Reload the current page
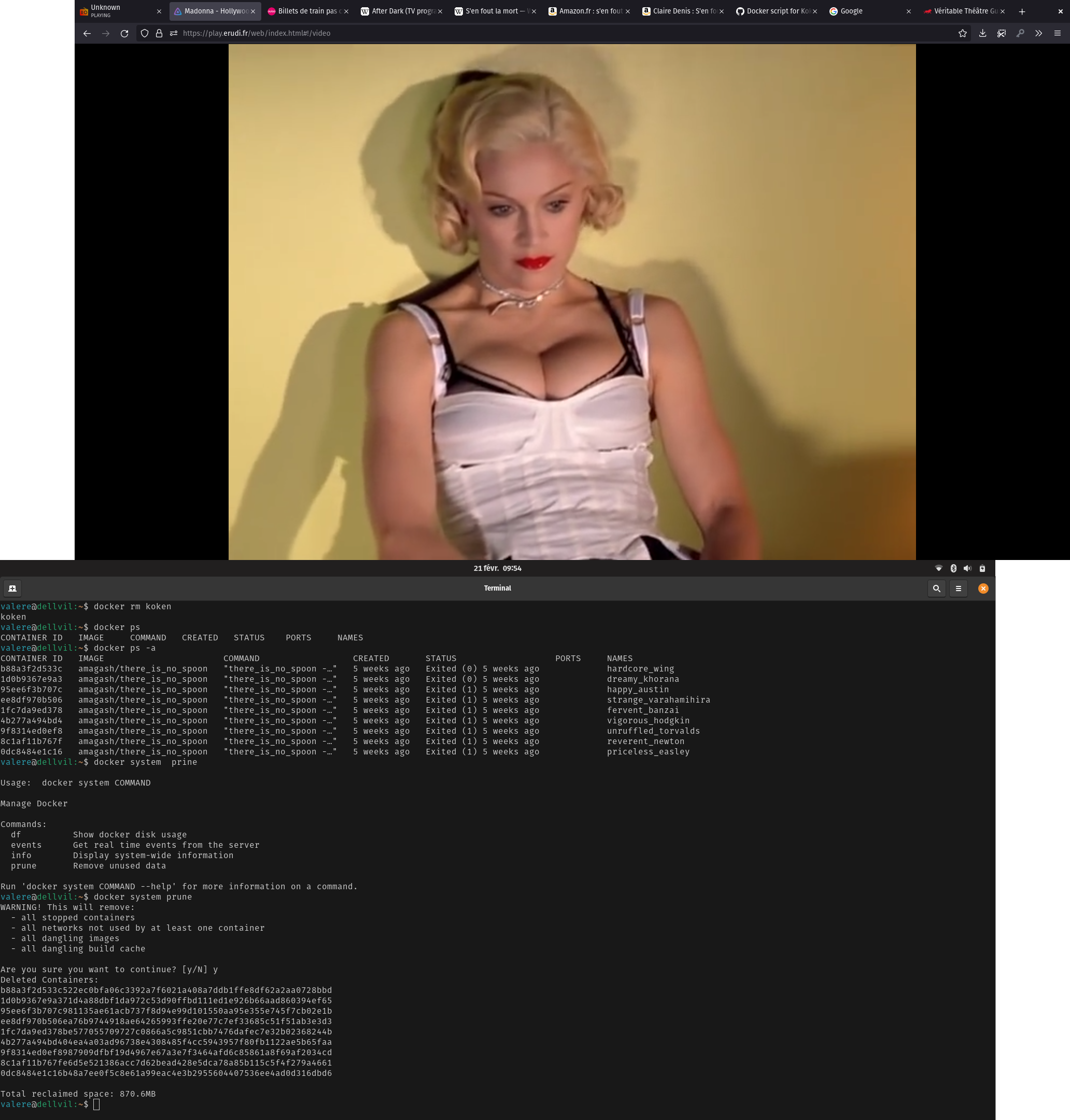The image size is (1070, 1120). 124,33
